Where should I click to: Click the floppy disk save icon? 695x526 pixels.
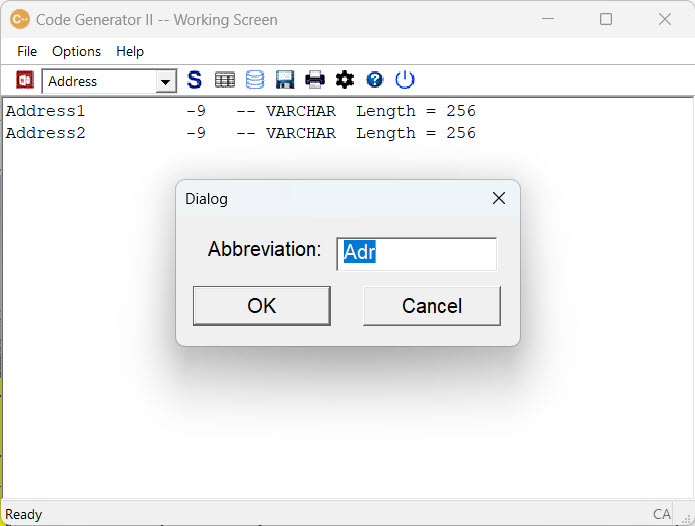285,80
